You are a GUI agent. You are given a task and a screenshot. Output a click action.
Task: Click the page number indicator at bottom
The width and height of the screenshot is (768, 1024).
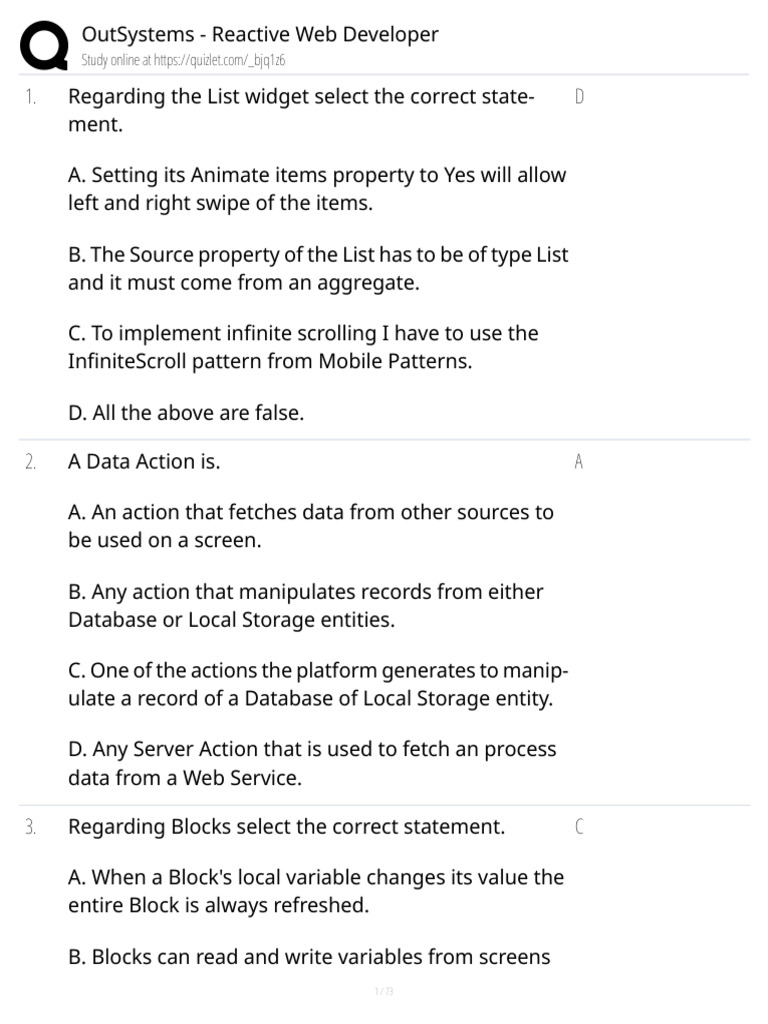tap(384, 992)
